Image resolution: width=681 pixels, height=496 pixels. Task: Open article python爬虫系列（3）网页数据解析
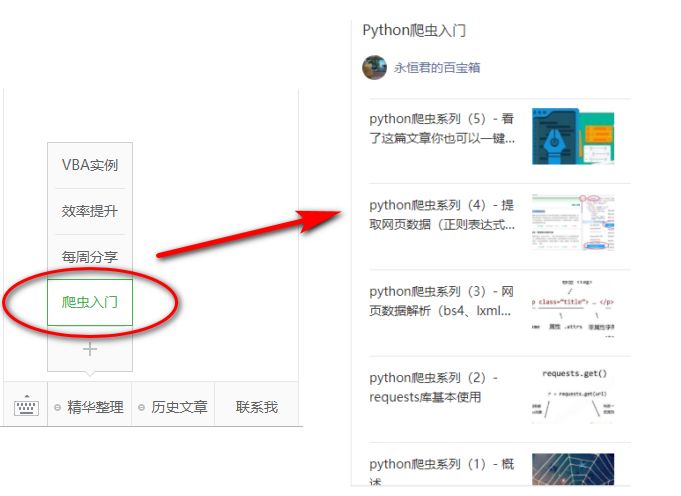click(442, 301)
